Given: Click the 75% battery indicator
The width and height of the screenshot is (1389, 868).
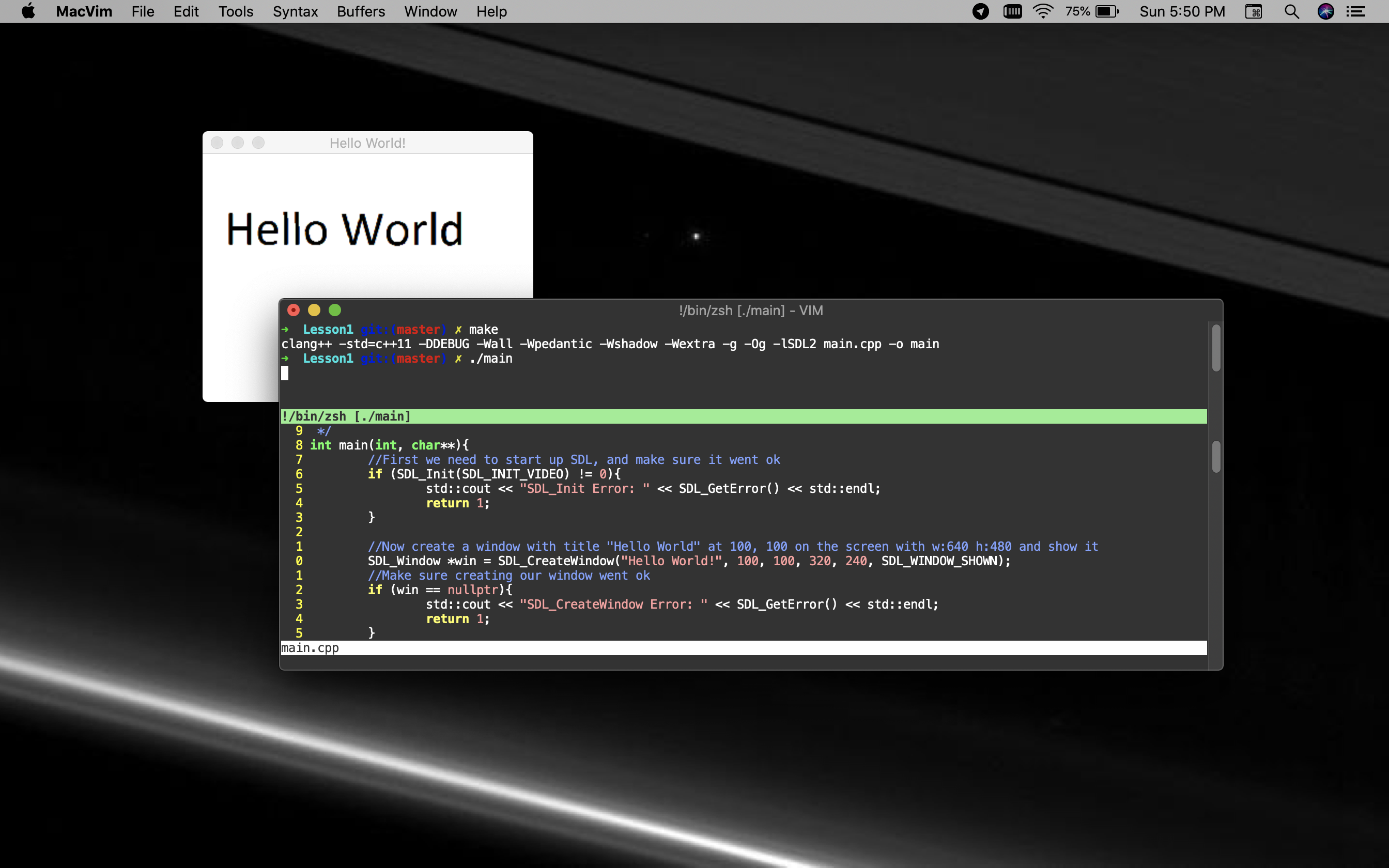Looking at the screenshot, I should 1092,11.
